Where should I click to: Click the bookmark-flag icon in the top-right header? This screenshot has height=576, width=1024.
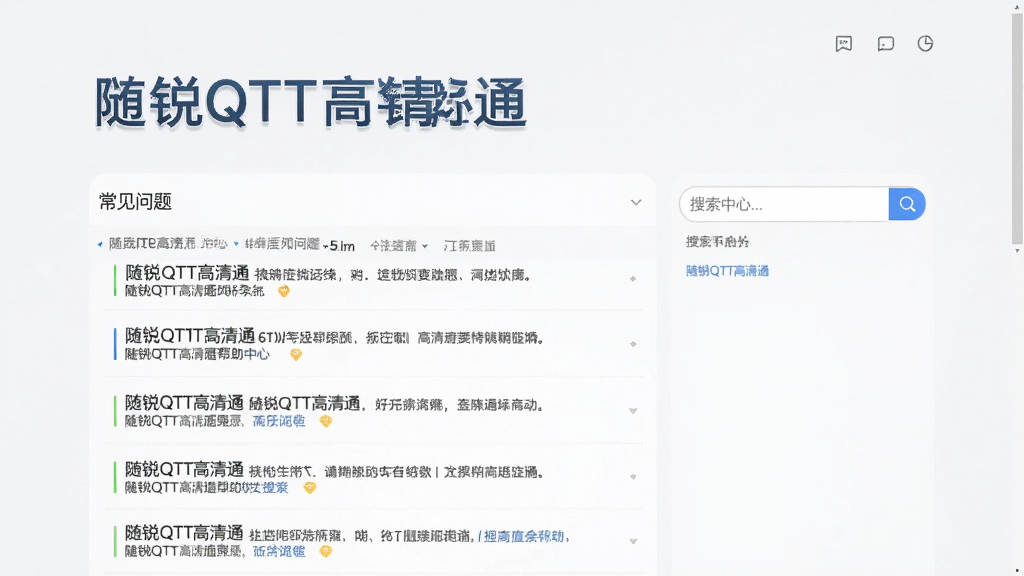click(x=844, y=44)
